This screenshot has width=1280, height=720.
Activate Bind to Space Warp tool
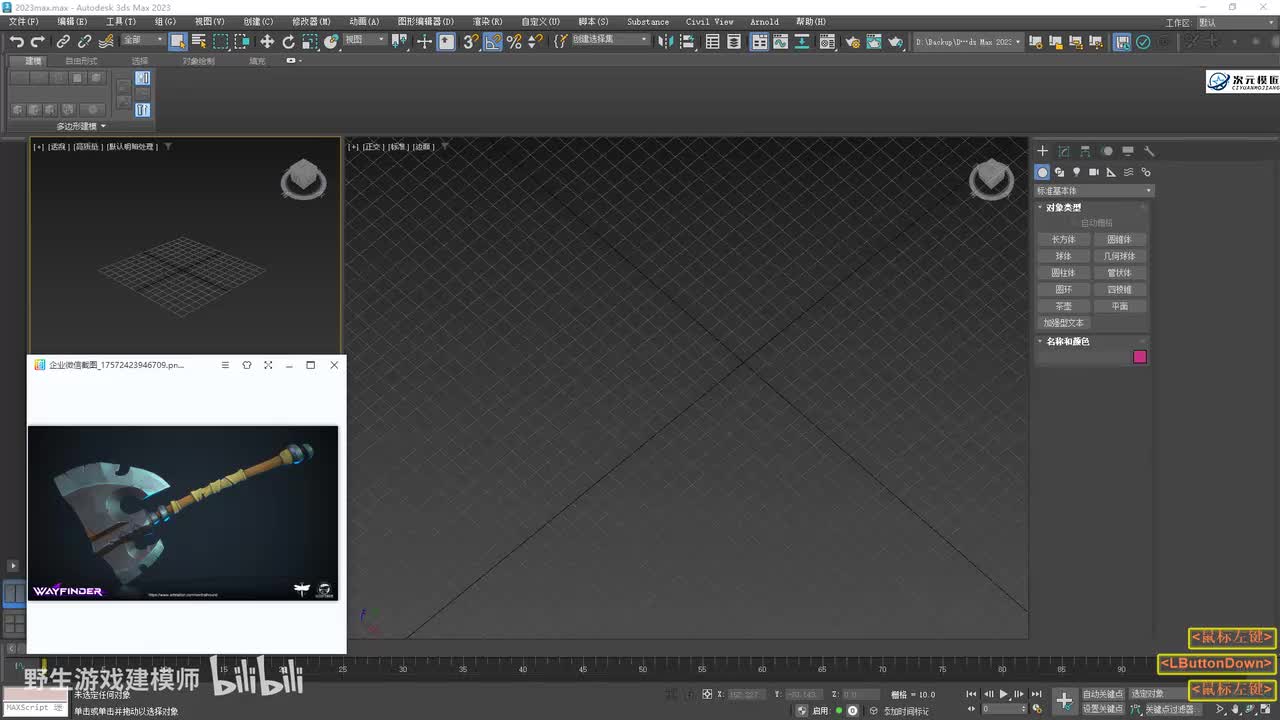pyautogui.click(x=105, y=41)
